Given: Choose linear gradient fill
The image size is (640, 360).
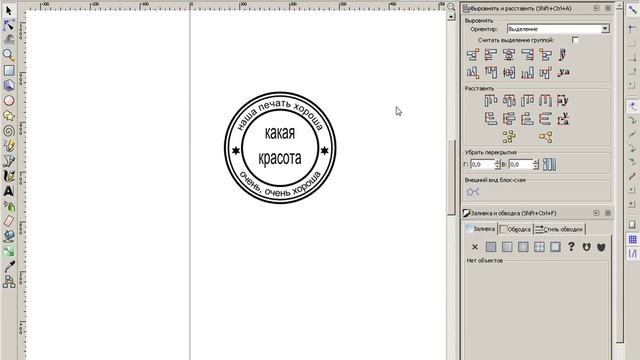Looking at the screenshot, I should [507, 247].
